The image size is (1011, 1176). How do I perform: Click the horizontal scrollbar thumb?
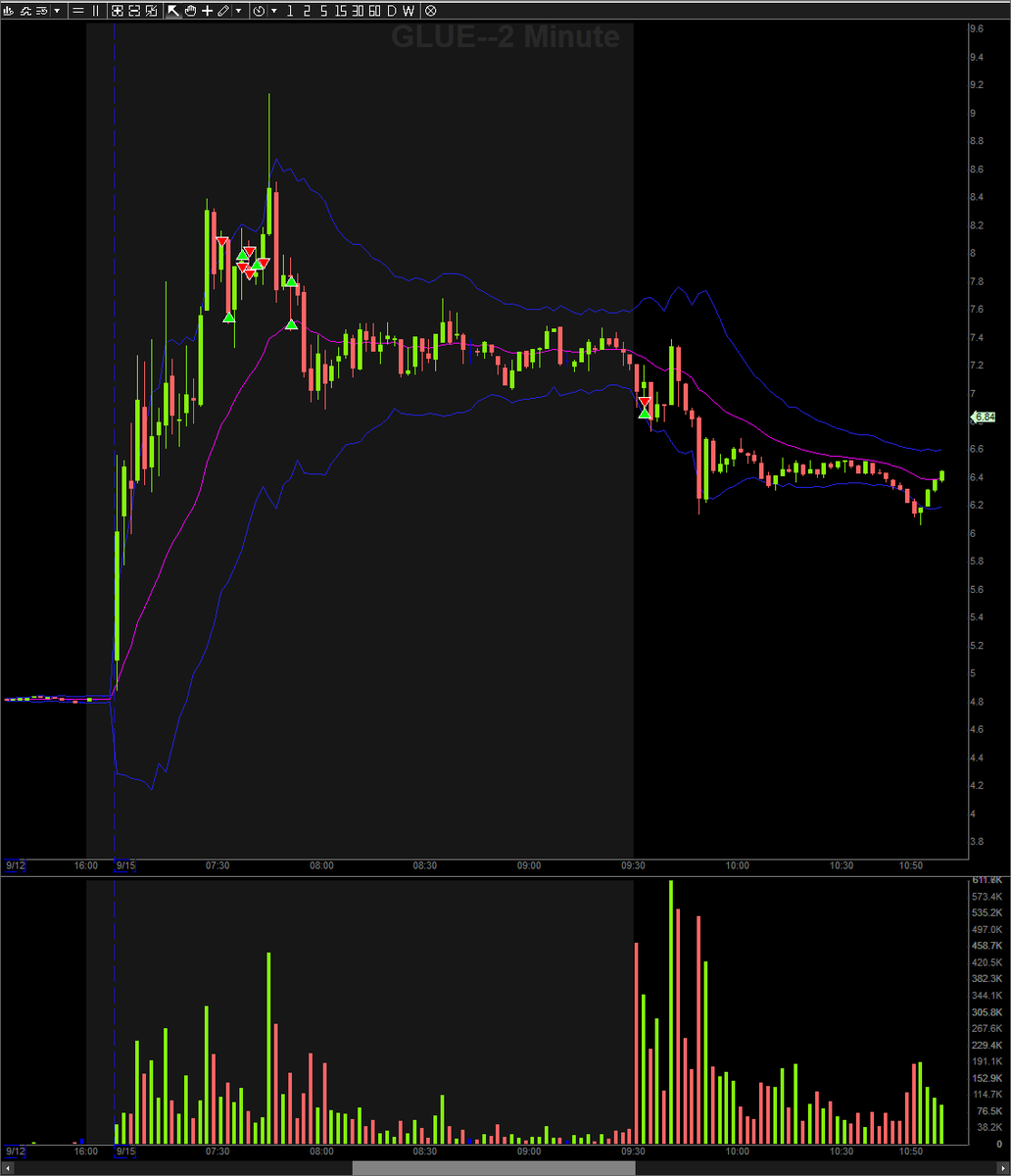pos(493,1168)
